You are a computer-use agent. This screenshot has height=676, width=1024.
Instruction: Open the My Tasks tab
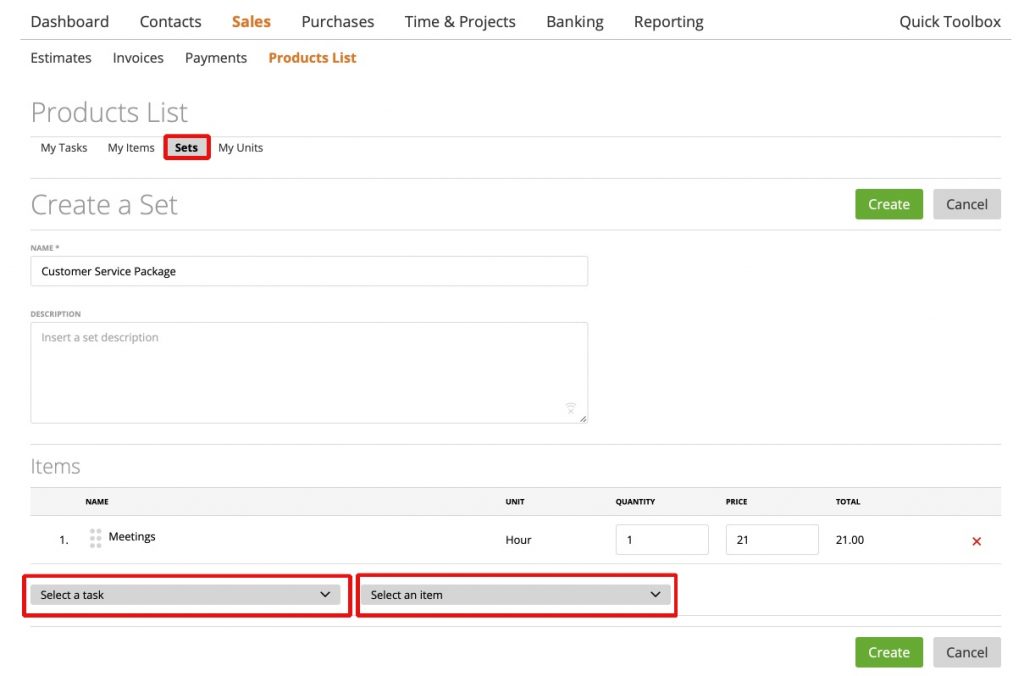tap(63, 147)
